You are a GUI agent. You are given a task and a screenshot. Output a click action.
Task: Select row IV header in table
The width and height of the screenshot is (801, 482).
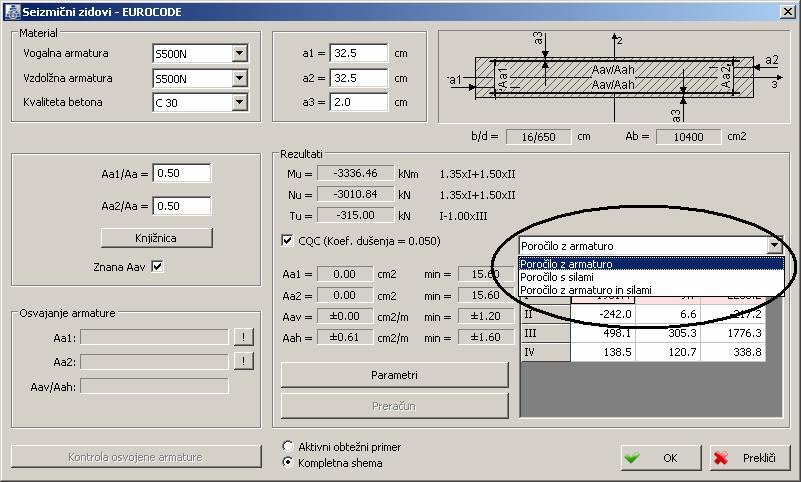[x=546, y=352]
